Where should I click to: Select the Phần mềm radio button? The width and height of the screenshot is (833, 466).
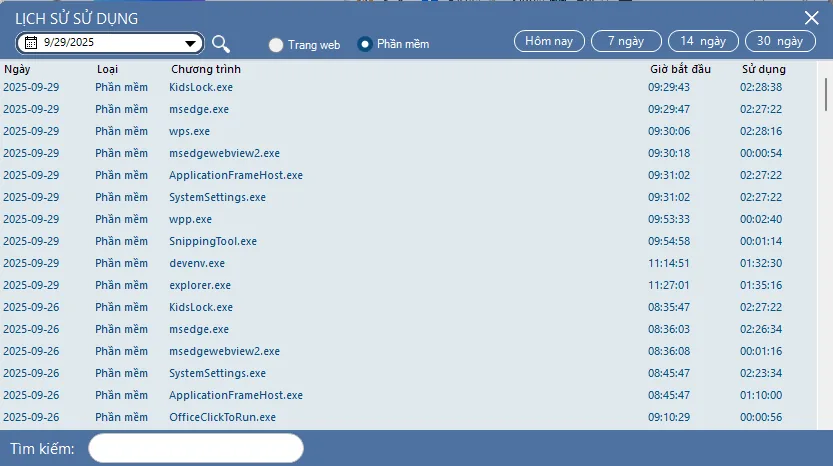click(364, 45)
